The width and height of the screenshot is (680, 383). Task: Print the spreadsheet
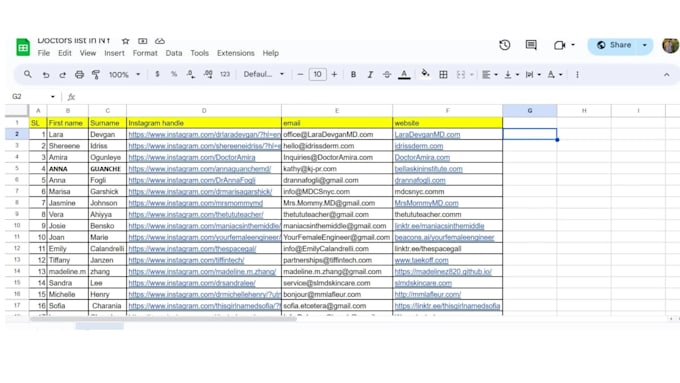pos(79,75)
